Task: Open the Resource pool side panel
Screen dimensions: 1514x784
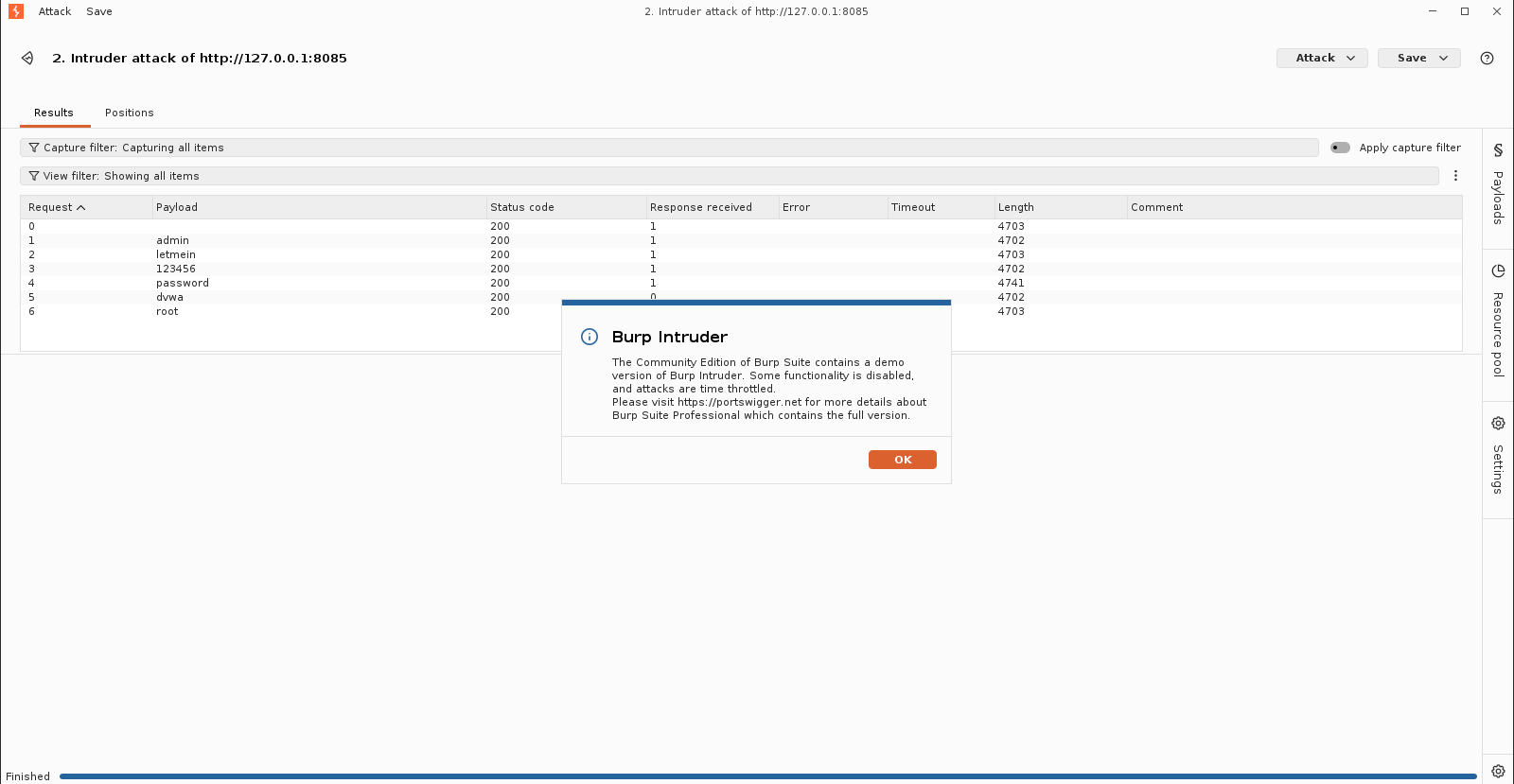Action: tap(1498, 321)
